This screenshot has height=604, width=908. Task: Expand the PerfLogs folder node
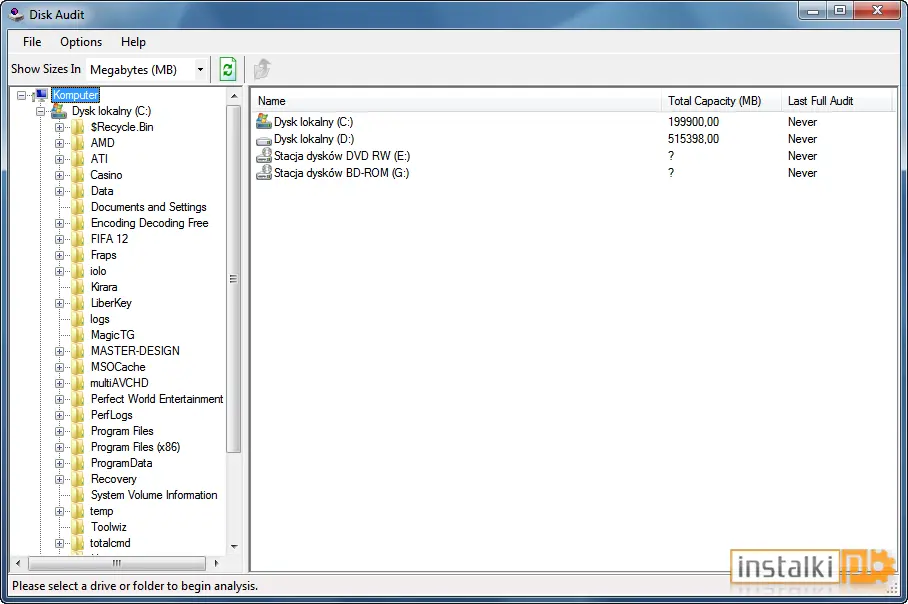tap(59, 415)
